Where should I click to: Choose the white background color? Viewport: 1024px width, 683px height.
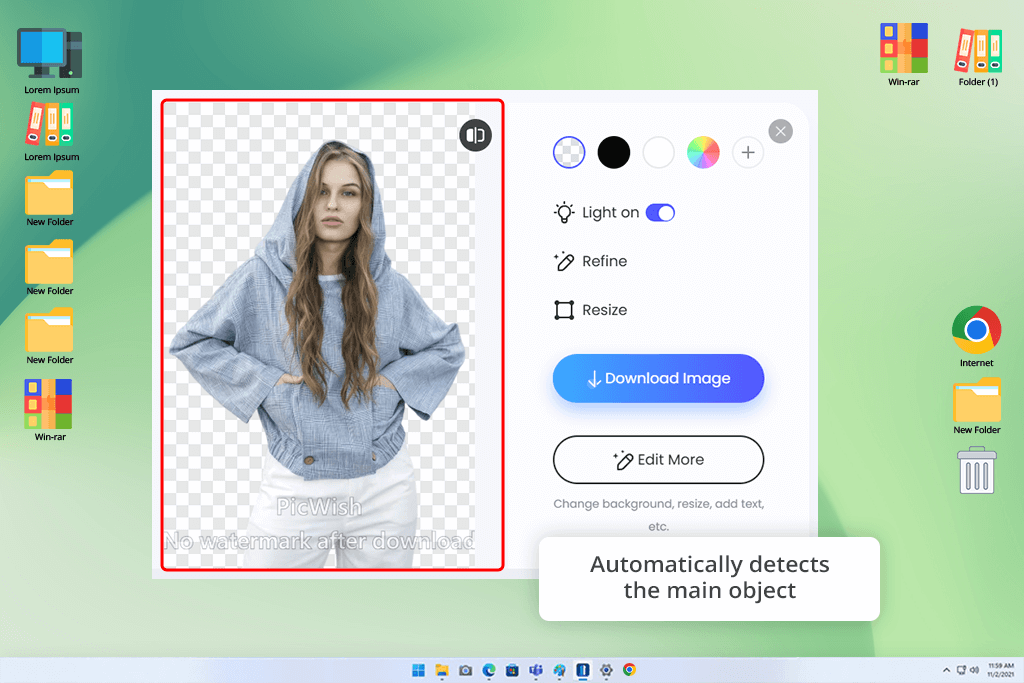click(x=658, y=153)
